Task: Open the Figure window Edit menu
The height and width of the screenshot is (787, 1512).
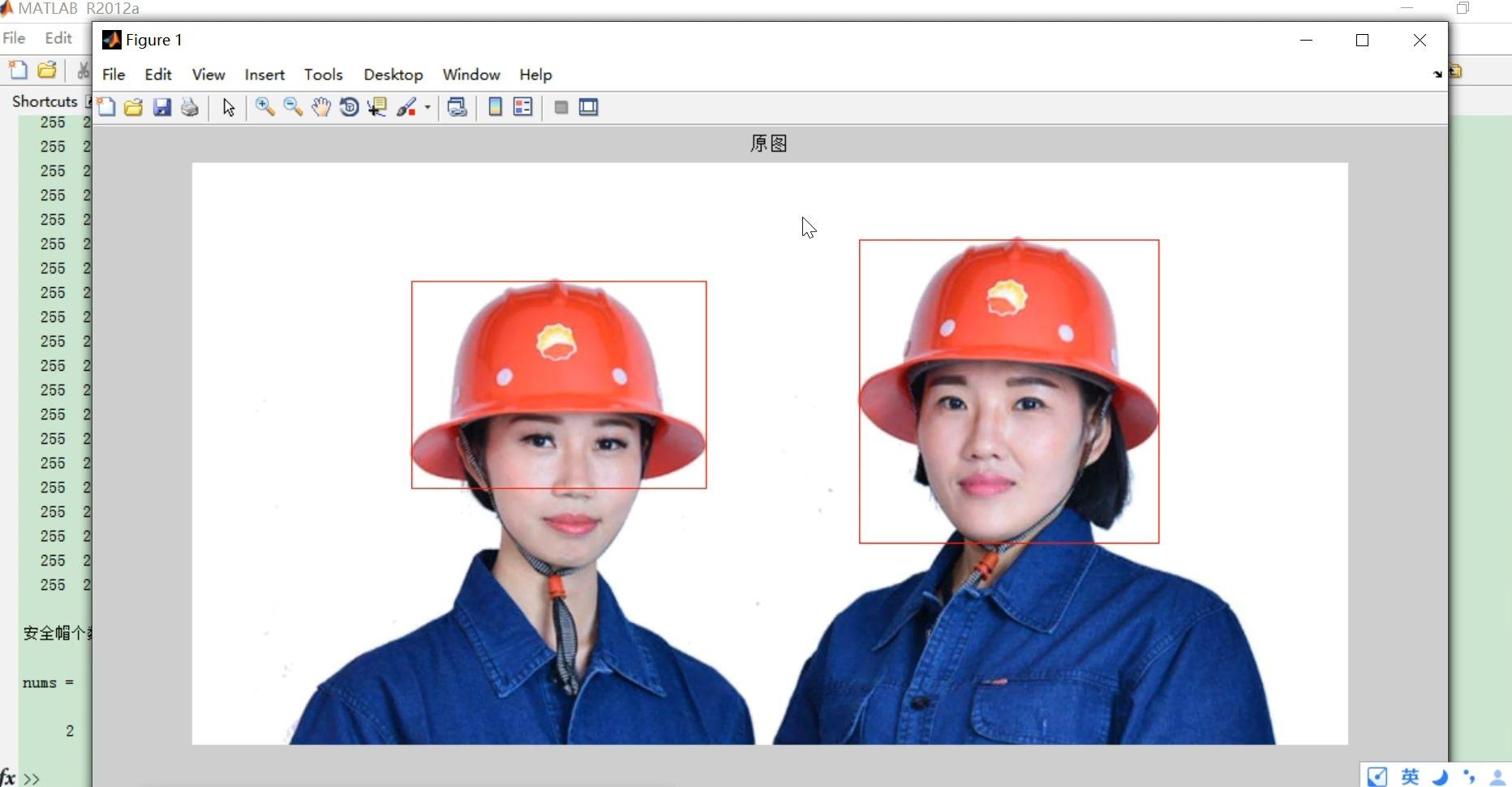Action: point(158,75)
